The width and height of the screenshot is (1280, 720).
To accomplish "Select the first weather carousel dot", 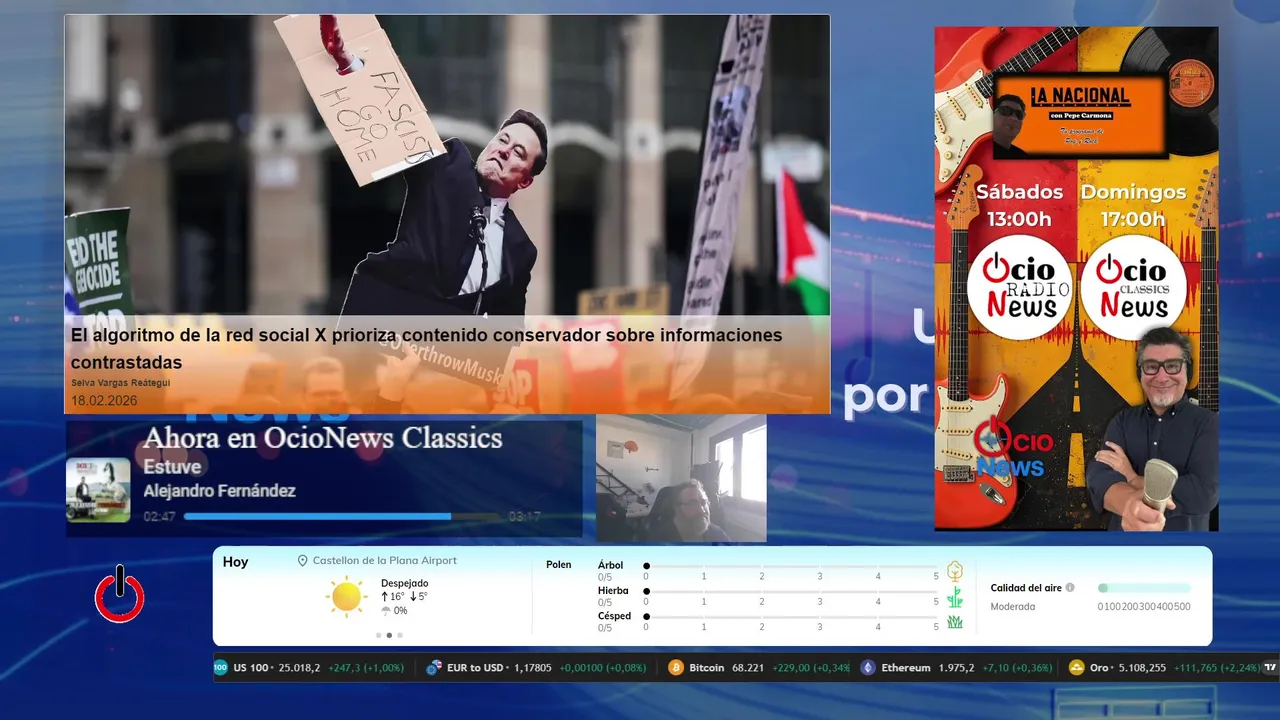I will point(378,635).
